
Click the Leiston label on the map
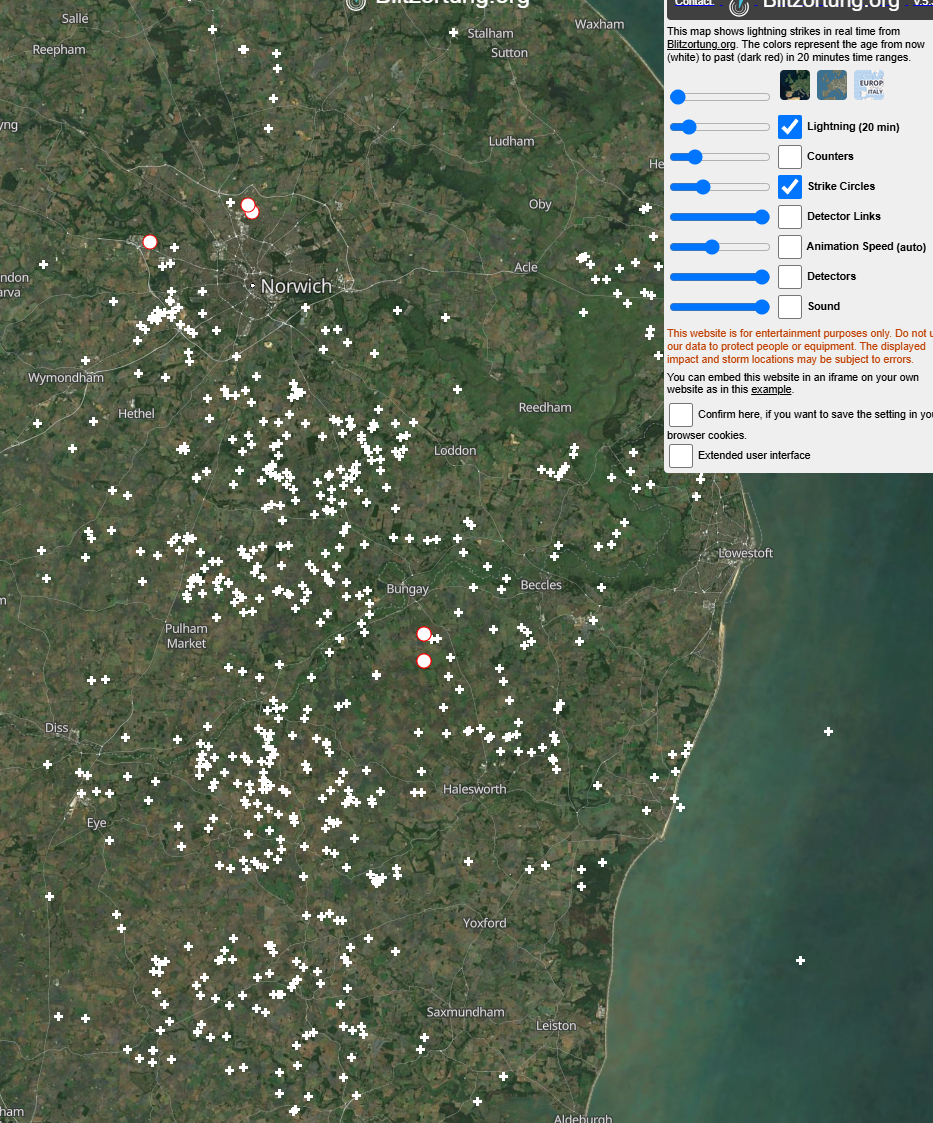pyautogui.click(x=556, y=1026)
